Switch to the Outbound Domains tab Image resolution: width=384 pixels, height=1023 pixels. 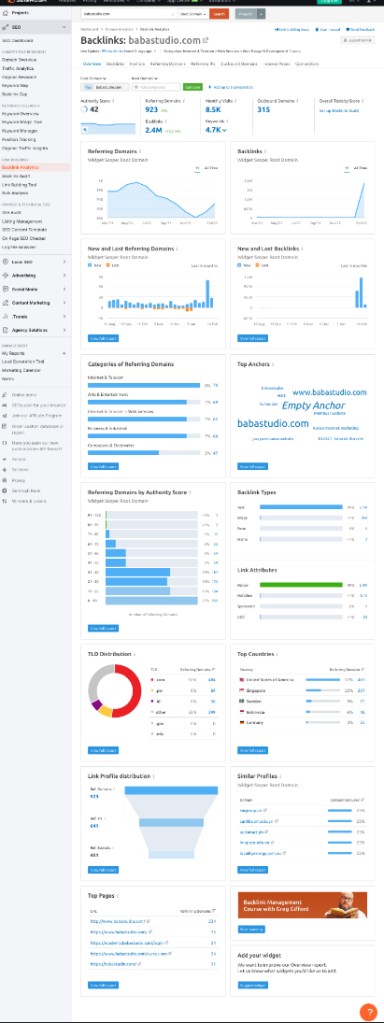239,64
